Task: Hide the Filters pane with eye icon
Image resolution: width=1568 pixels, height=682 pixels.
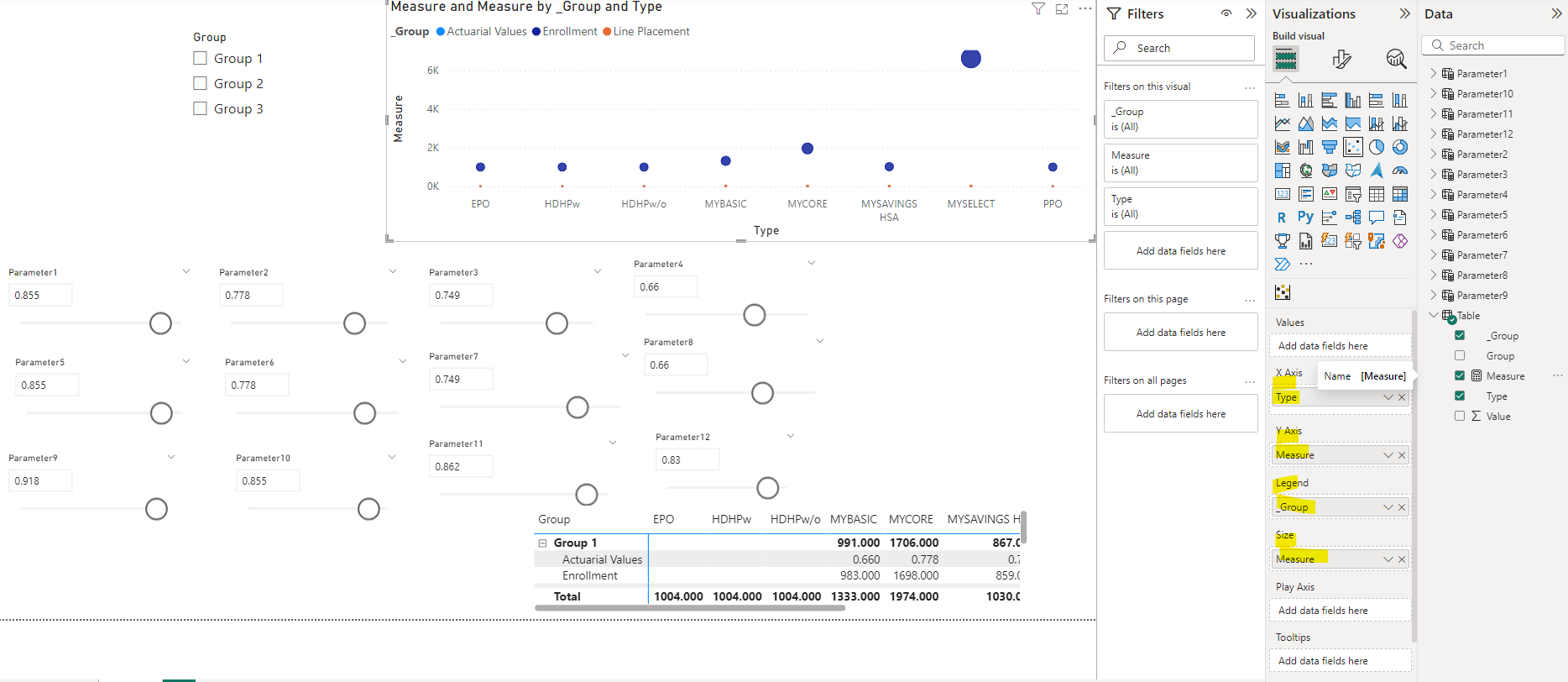Action: tap(1226, 13)
